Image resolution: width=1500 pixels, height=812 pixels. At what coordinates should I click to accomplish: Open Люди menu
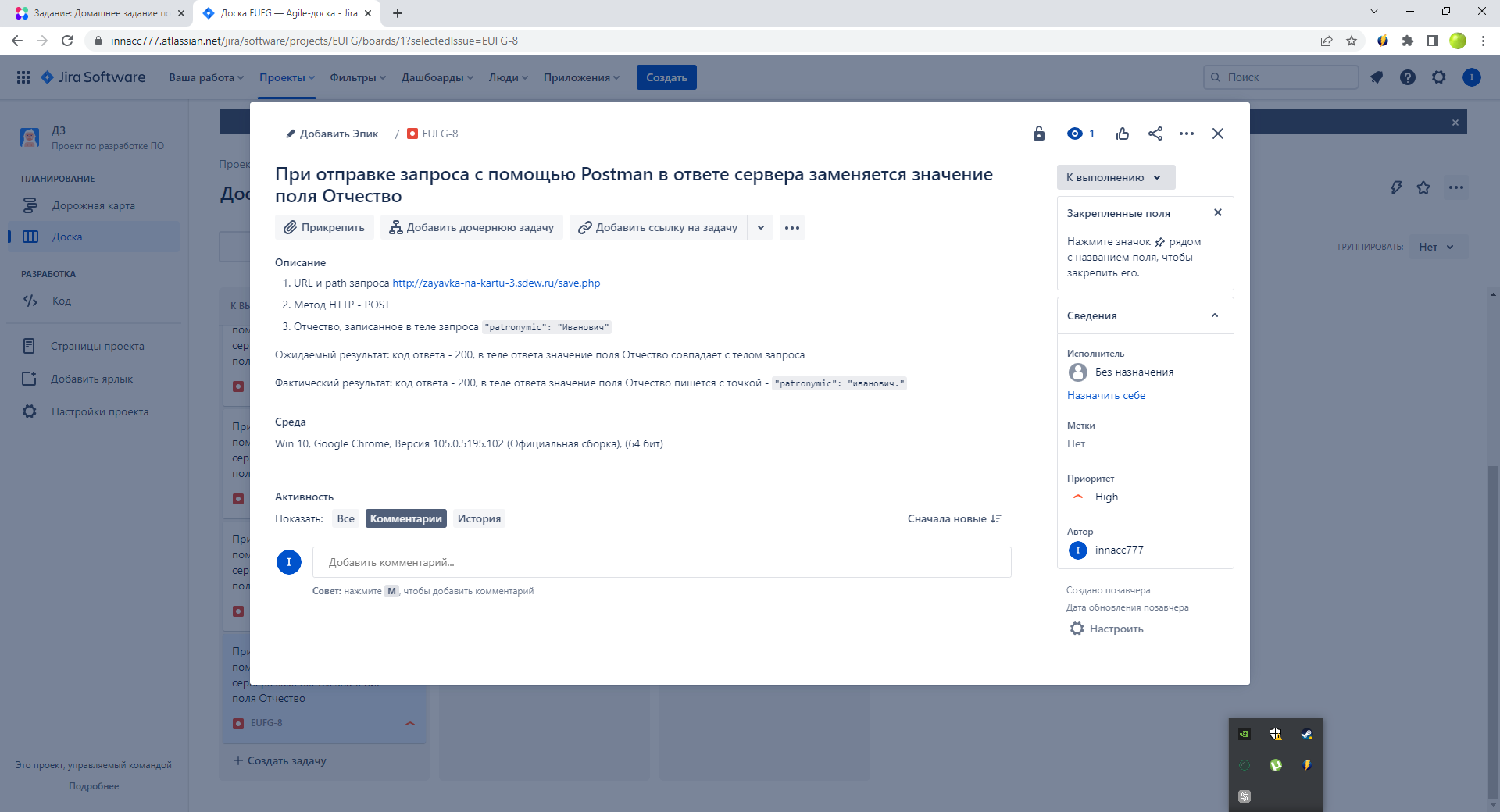click(x=509, y=77)
